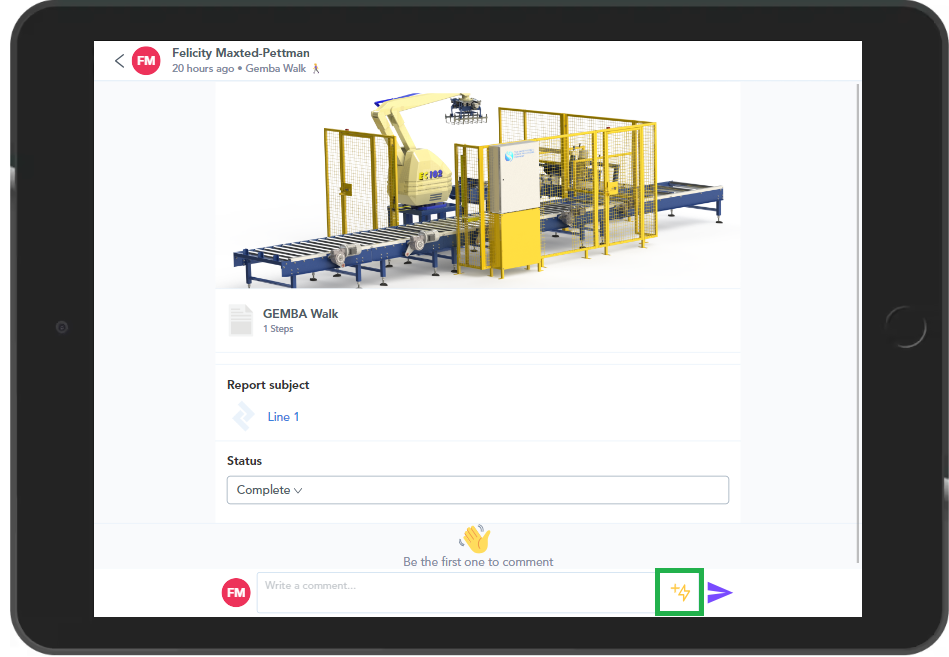This screenshot has width=949, height=657.
Task: Open the palletizer machine image
Action: click(x=478, y=185)
